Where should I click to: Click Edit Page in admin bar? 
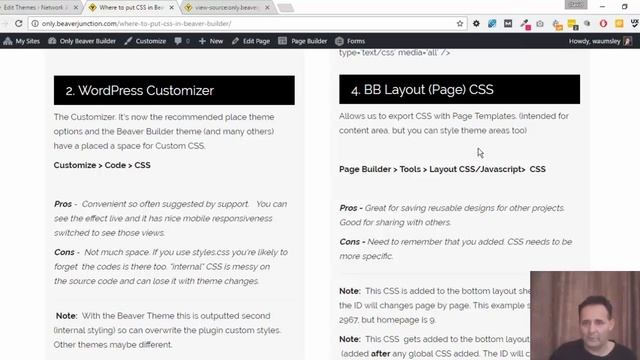pyautogui.click(x=251, y=41)
